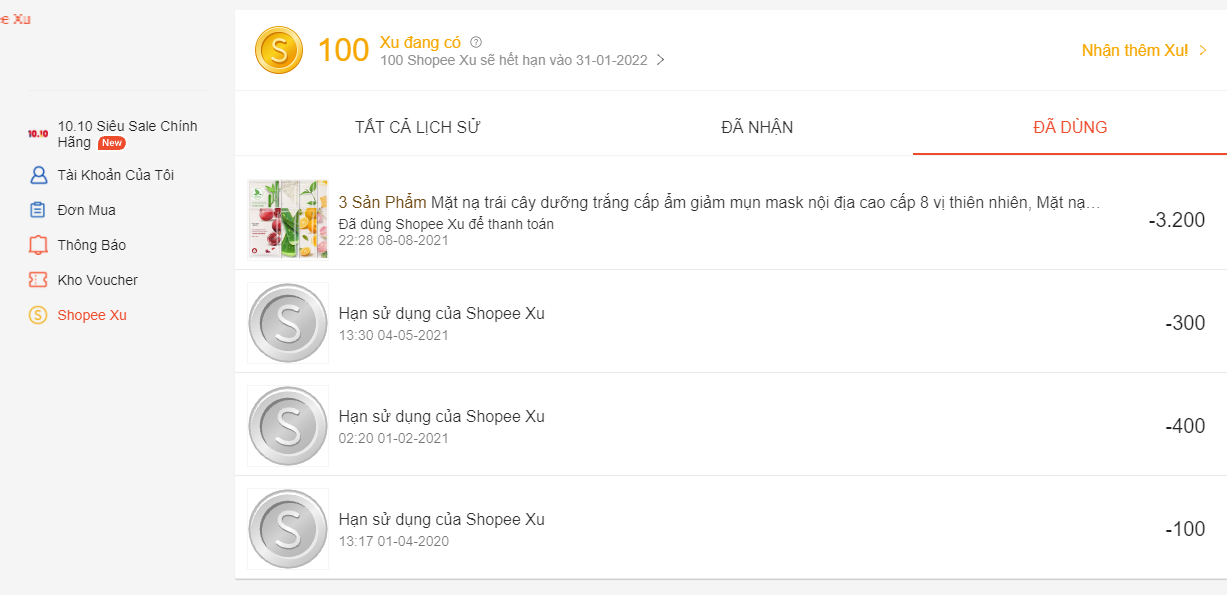Click silver coin thumbnail dated 04-05-2021
This screenshot has width=1227, height=595.
[288, 323]
